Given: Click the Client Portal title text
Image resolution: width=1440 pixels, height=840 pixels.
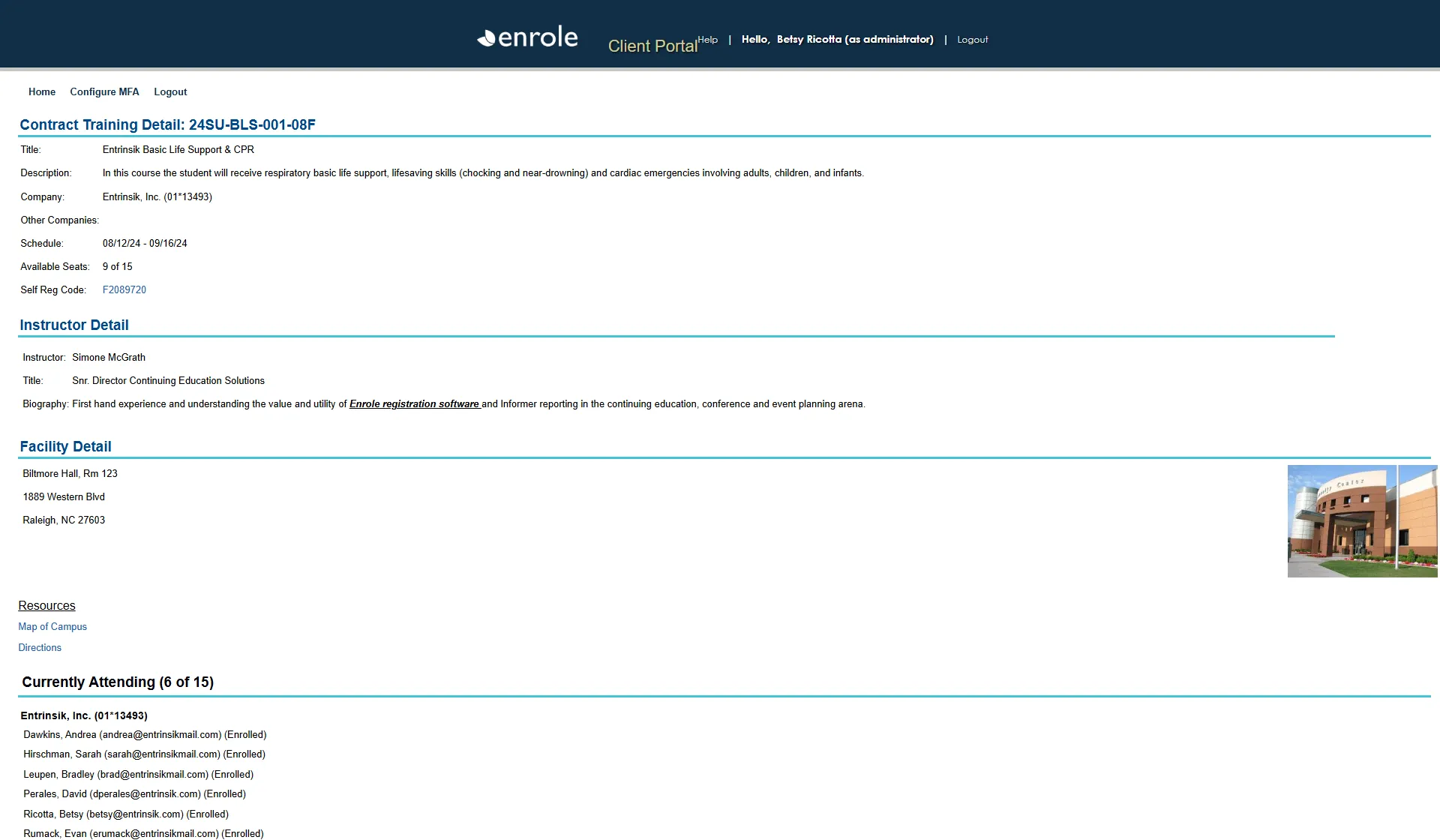Looking at the screenshot, I should point(652,46).
